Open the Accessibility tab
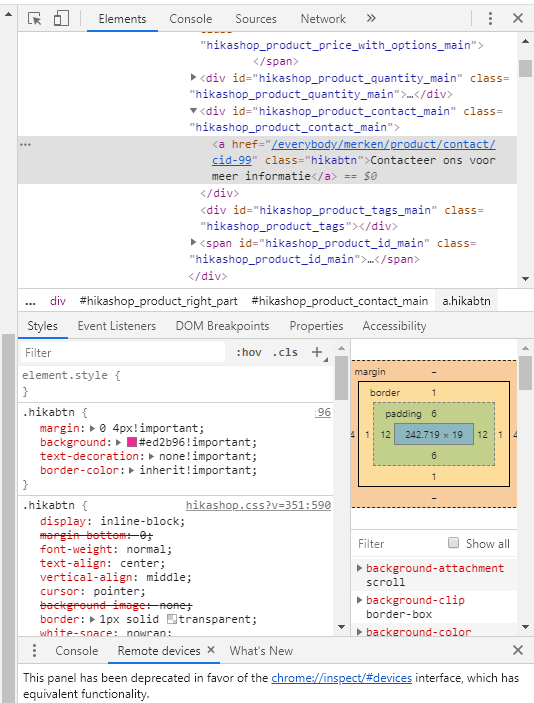Image resolution: width=534 pixels, height=703 pixels. [x=394, y=326]
